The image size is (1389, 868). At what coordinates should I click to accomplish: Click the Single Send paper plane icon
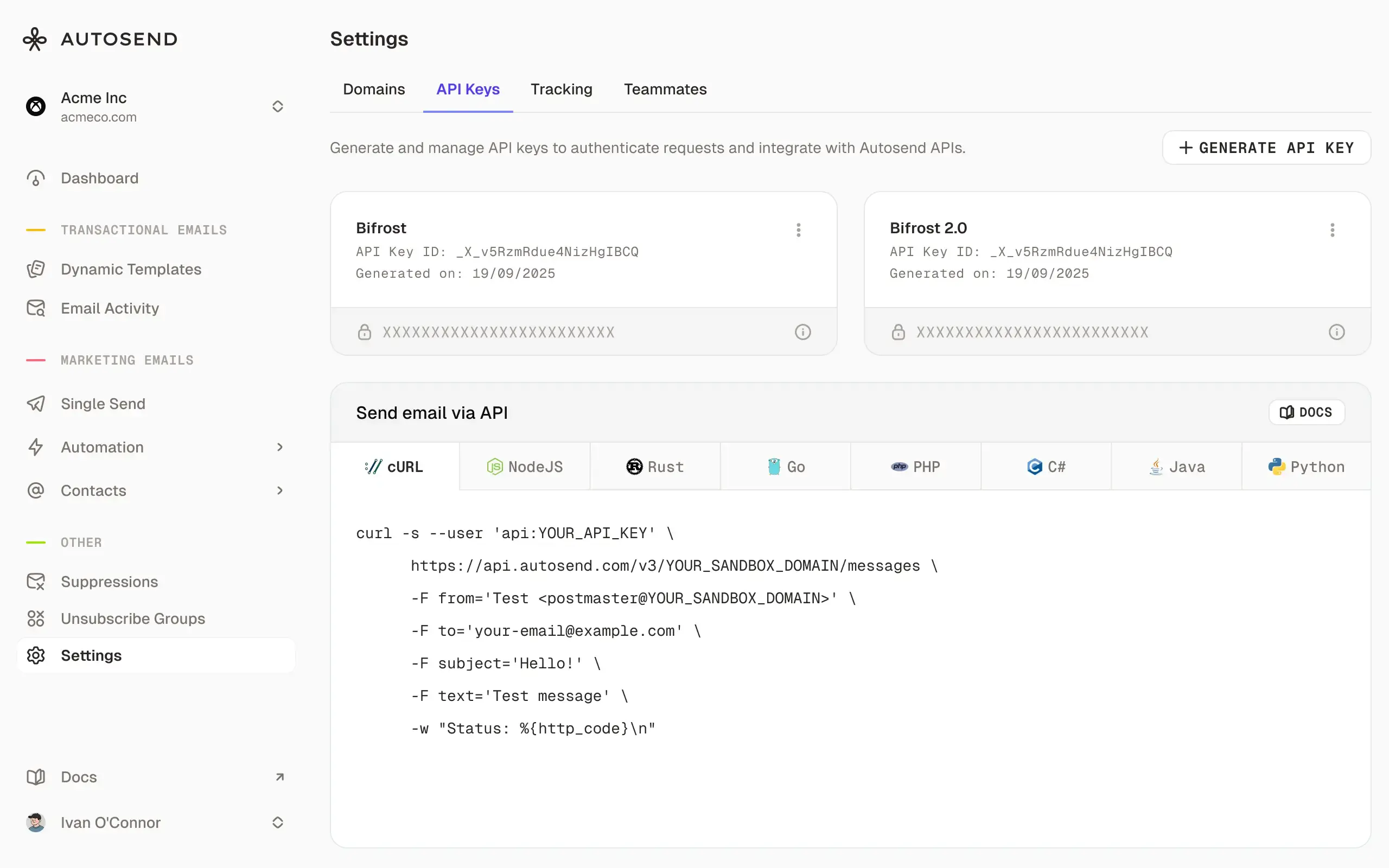pos(36,404)
